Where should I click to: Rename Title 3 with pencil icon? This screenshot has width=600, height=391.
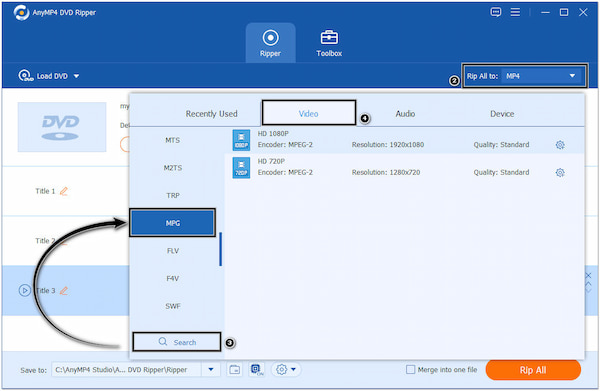pos(64,290)
